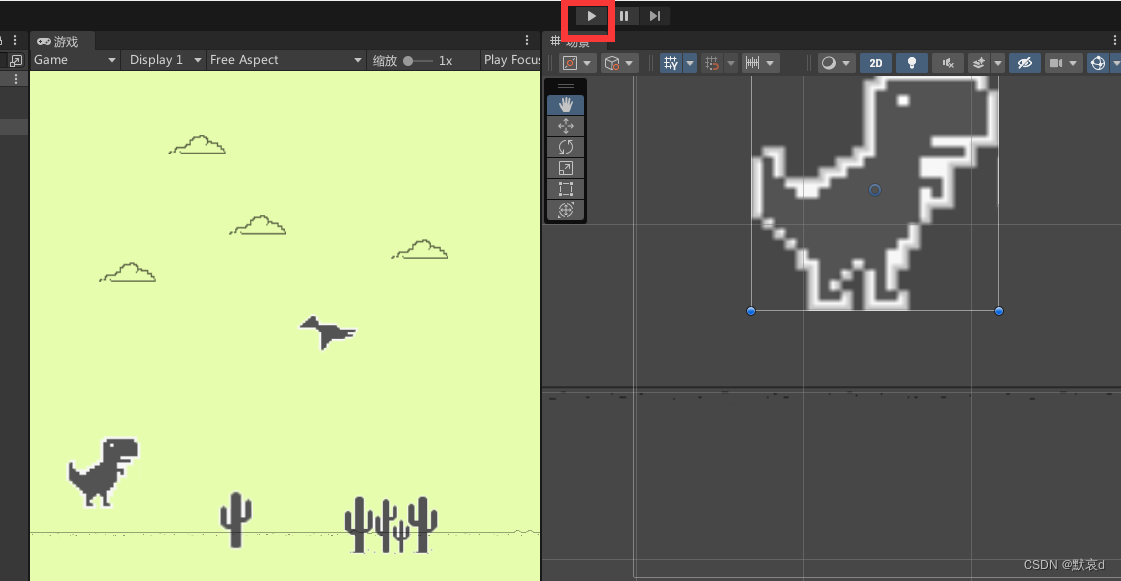The image size is (1121, 581).
Task: Start the game with the Play button
Action: [591, 16]
